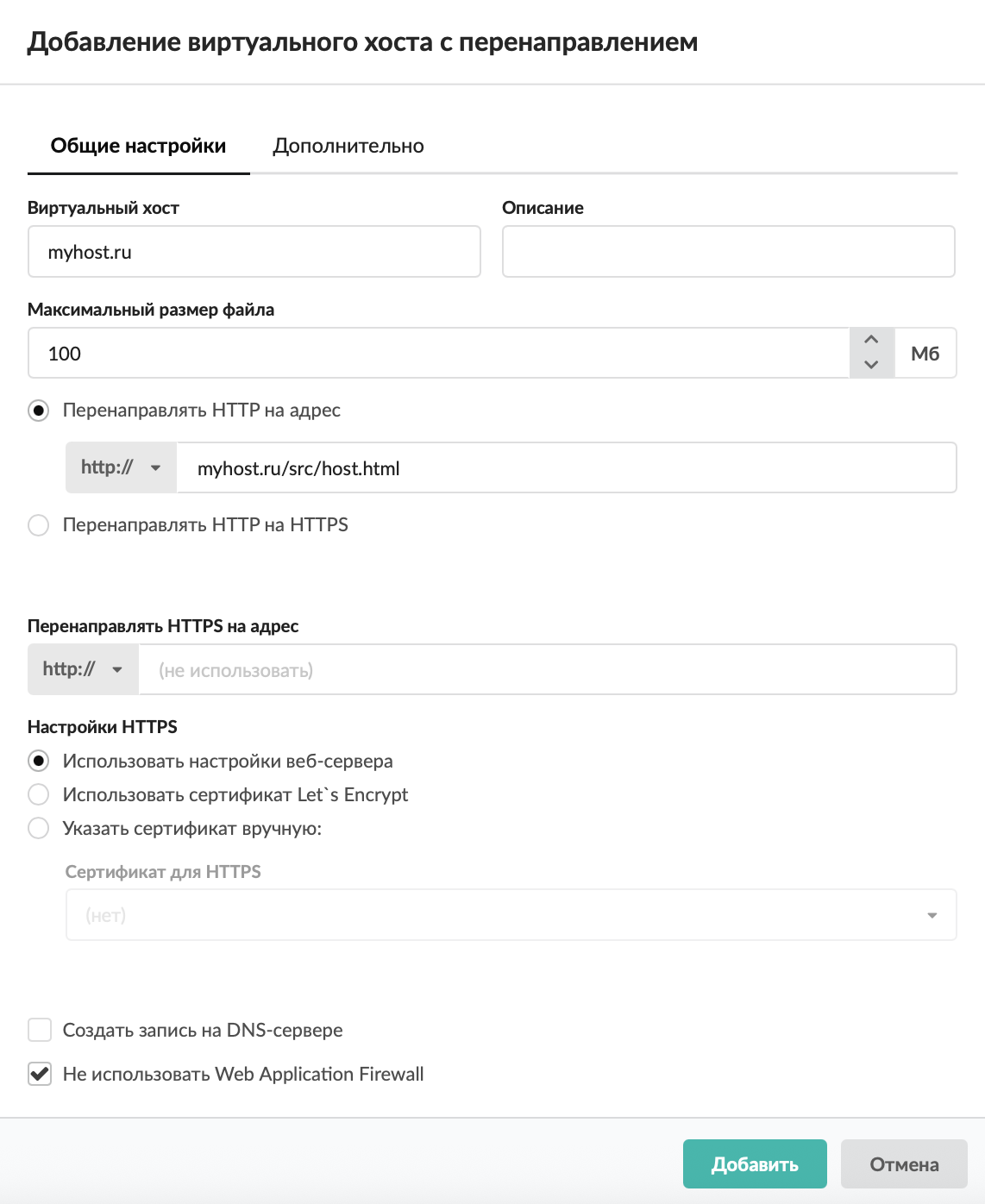Click the HTTPS redirect address field
Image resolution: width=985 pixels, height=1204 pixels.
click(547, 670)
